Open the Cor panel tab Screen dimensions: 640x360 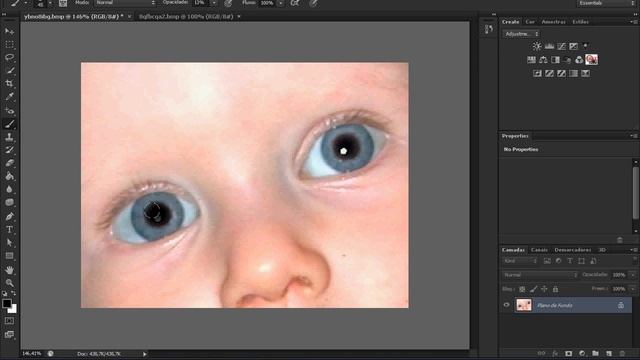point(530,22)
